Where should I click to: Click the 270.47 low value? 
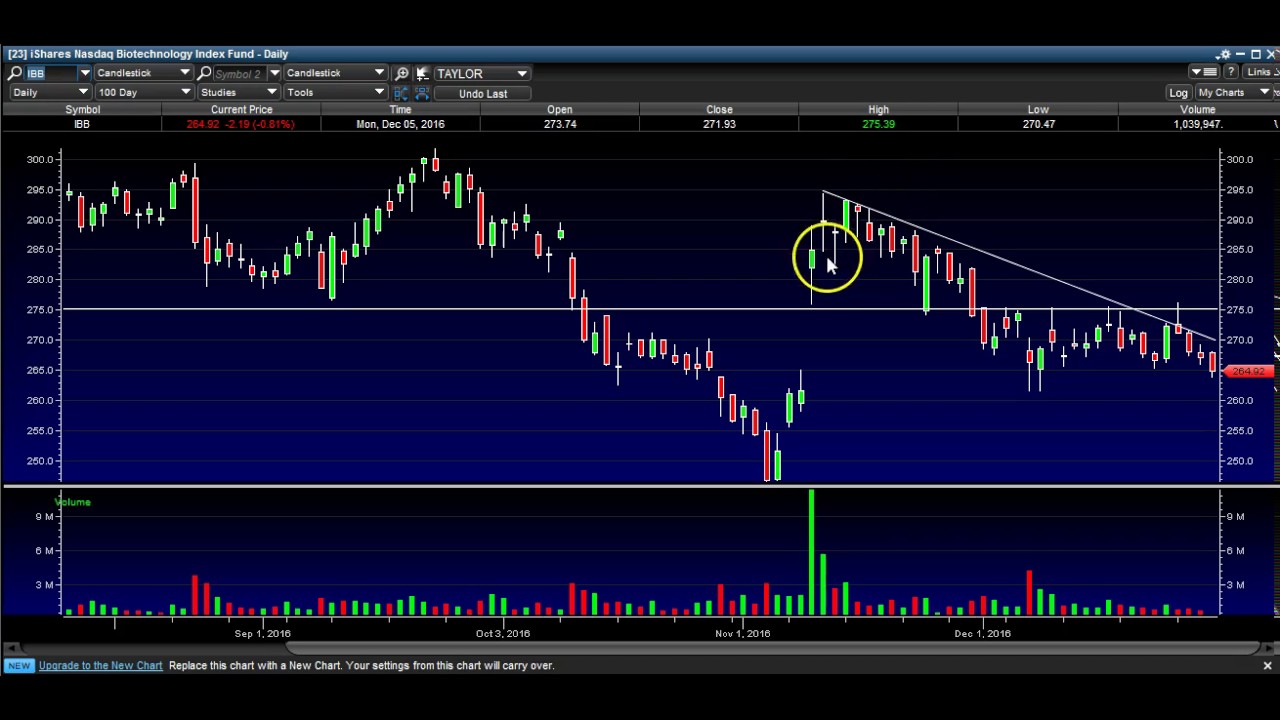pyautogui.click(x=1038, y=124)
